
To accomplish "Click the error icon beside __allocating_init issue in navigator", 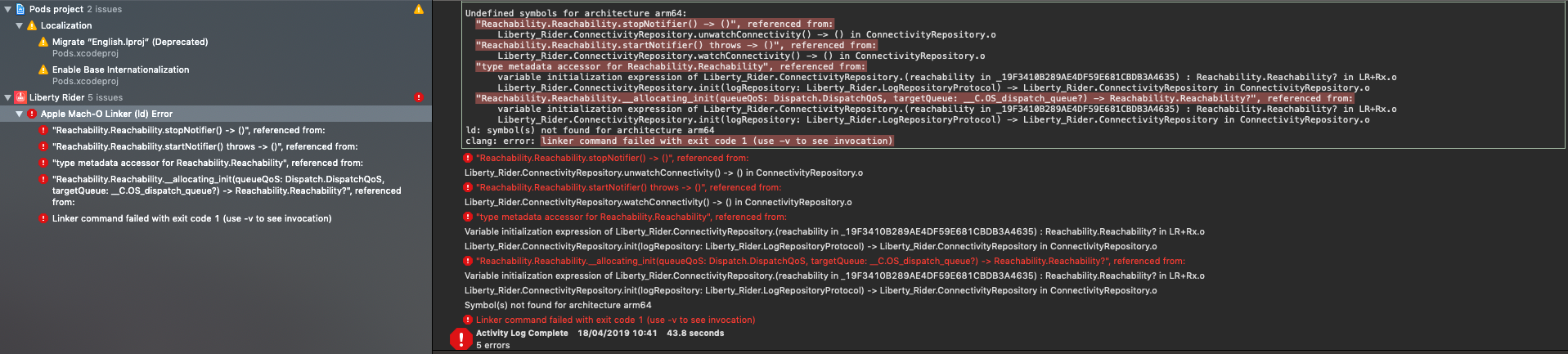I will [43, 179].
